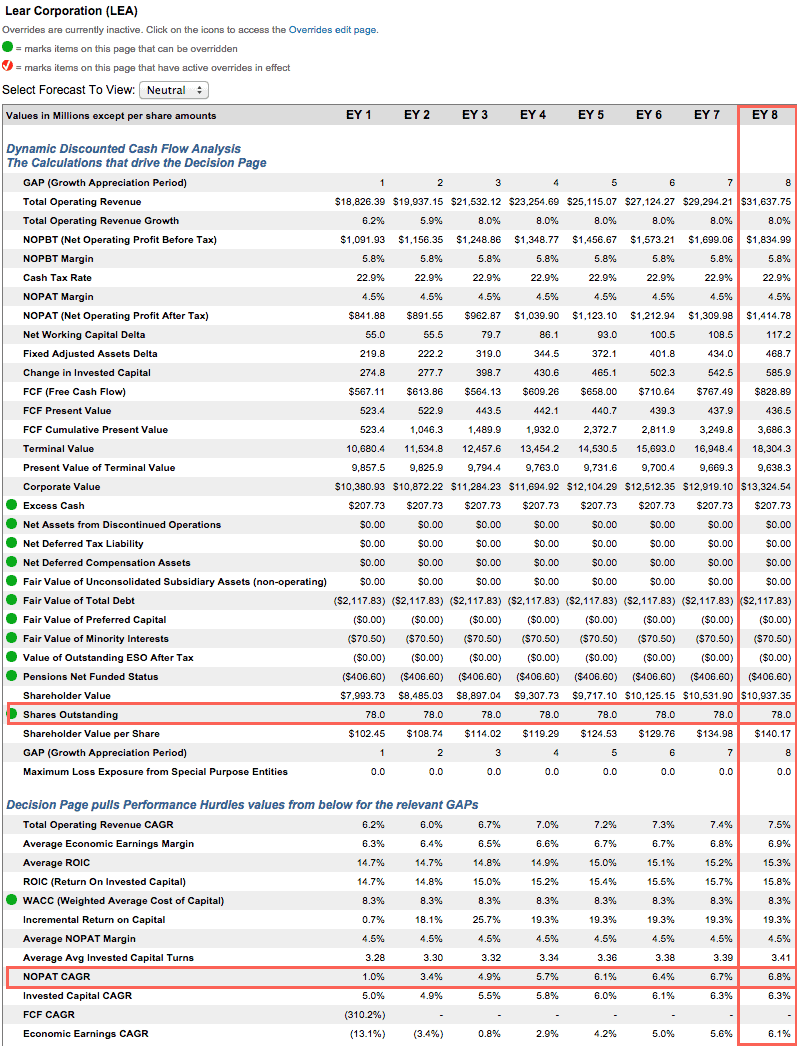The image size is (797, 1046).
Task: Click the Economic Earnings CAGR row label
Action: pyautogui.click(x=86, y=1033)
